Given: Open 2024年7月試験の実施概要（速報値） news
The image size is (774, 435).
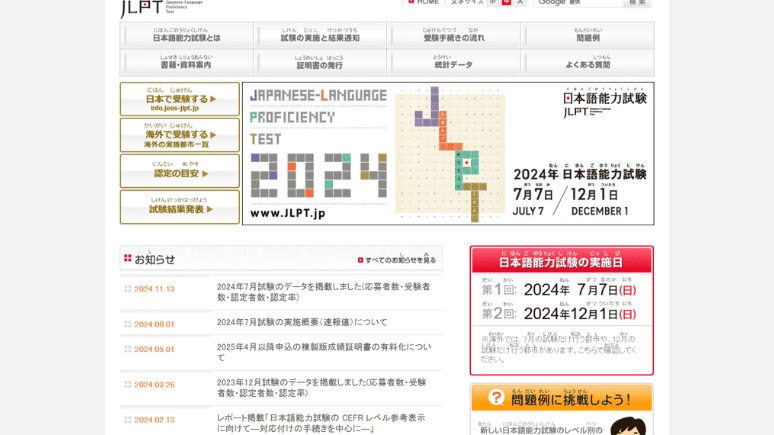Looking at the screenshot, I should pos(302,322).
